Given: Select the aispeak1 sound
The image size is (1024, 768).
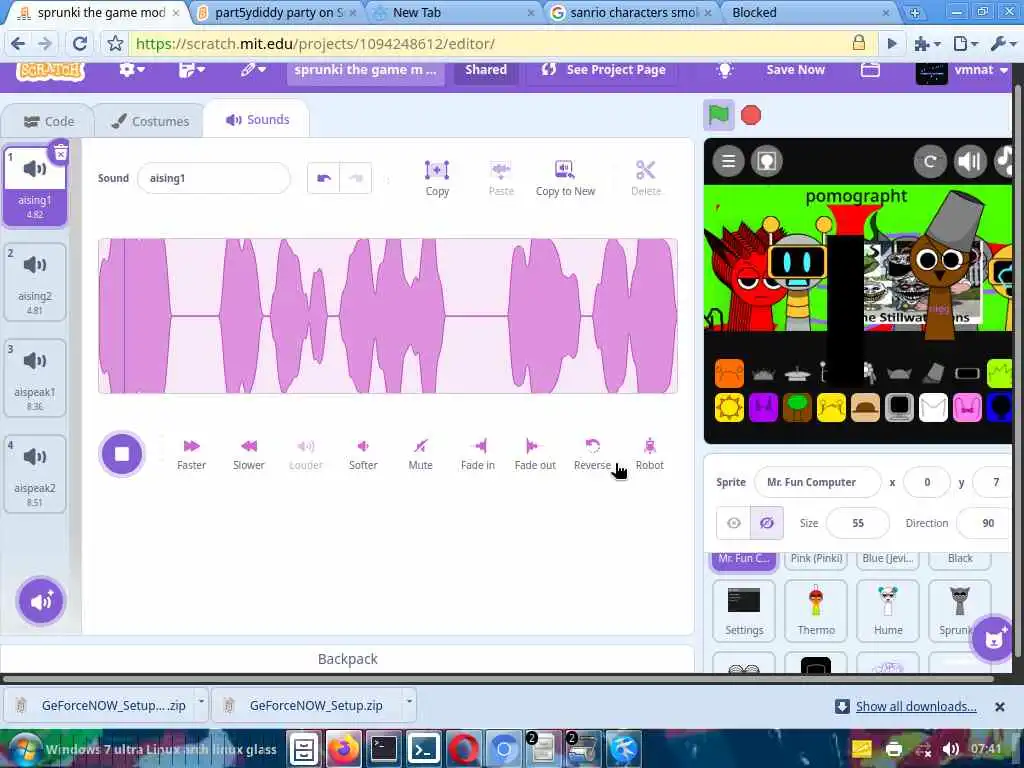Looking at the screenshot, I should point(35,377).
